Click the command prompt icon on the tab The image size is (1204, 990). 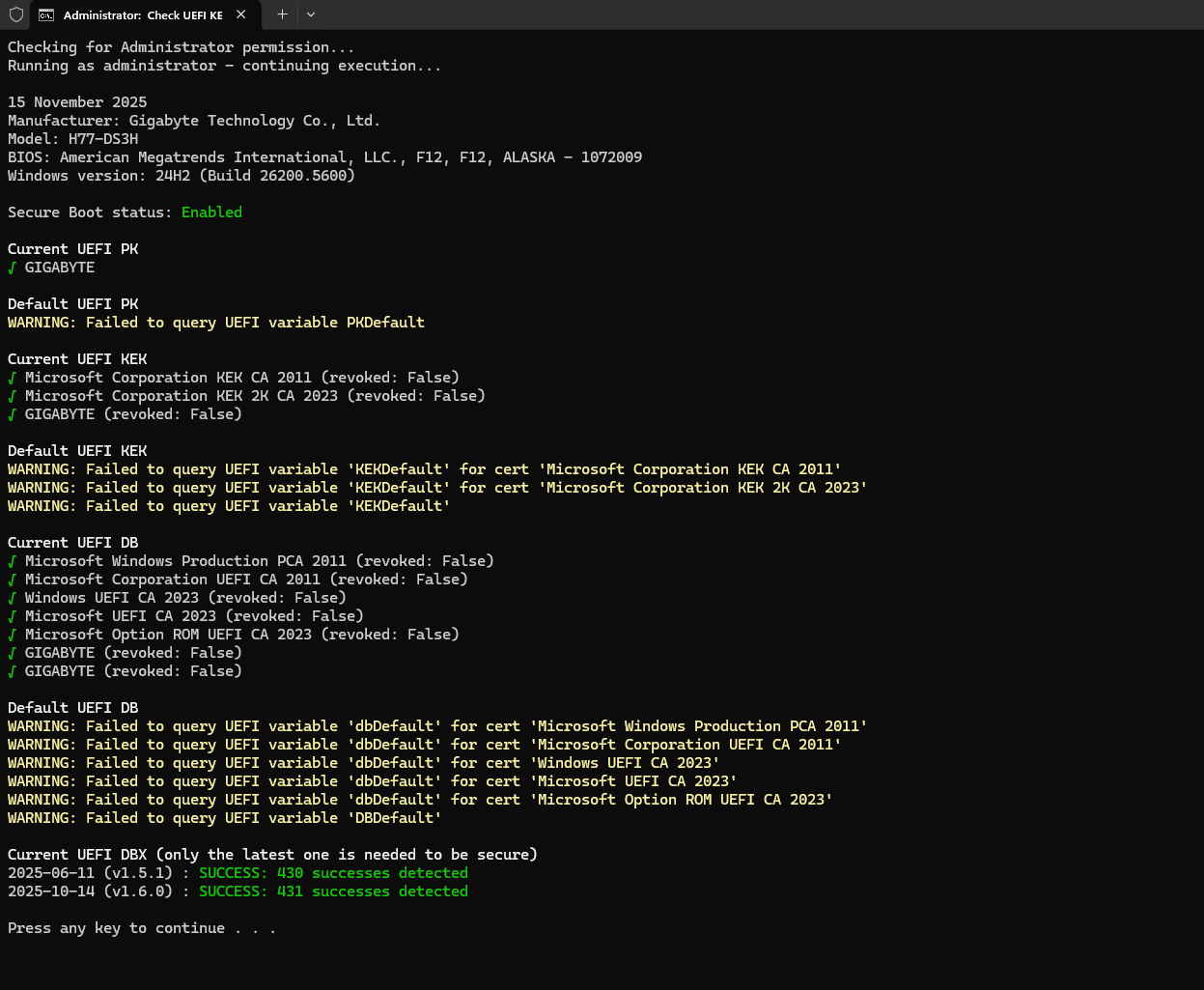click(46, 14)
